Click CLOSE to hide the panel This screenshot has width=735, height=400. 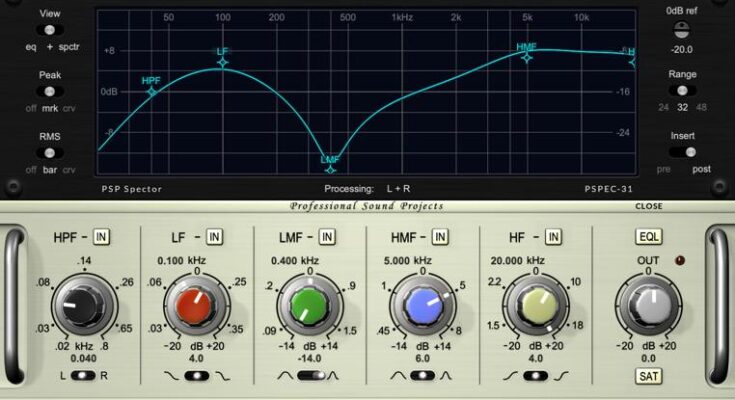648,206
